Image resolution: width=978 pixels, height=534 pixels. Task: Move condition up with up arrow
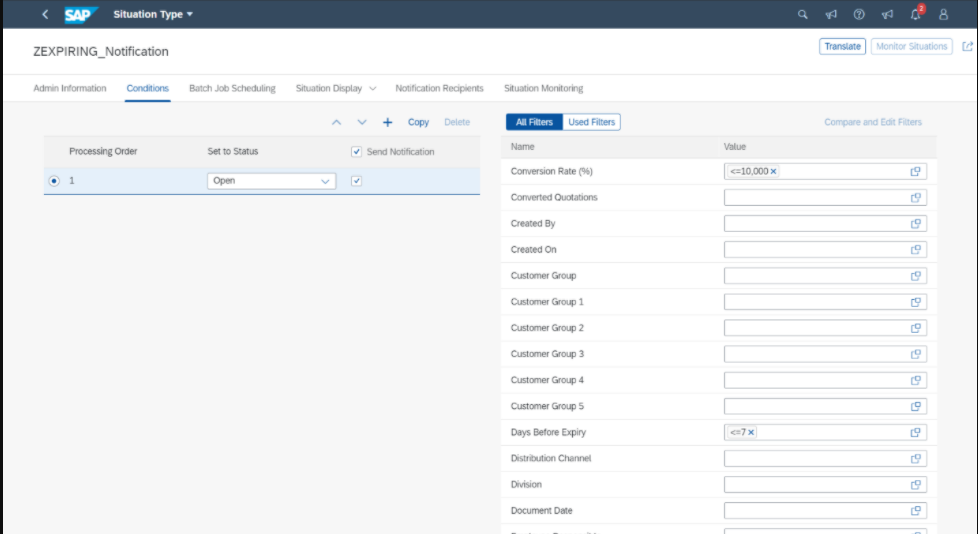(336, 122)
